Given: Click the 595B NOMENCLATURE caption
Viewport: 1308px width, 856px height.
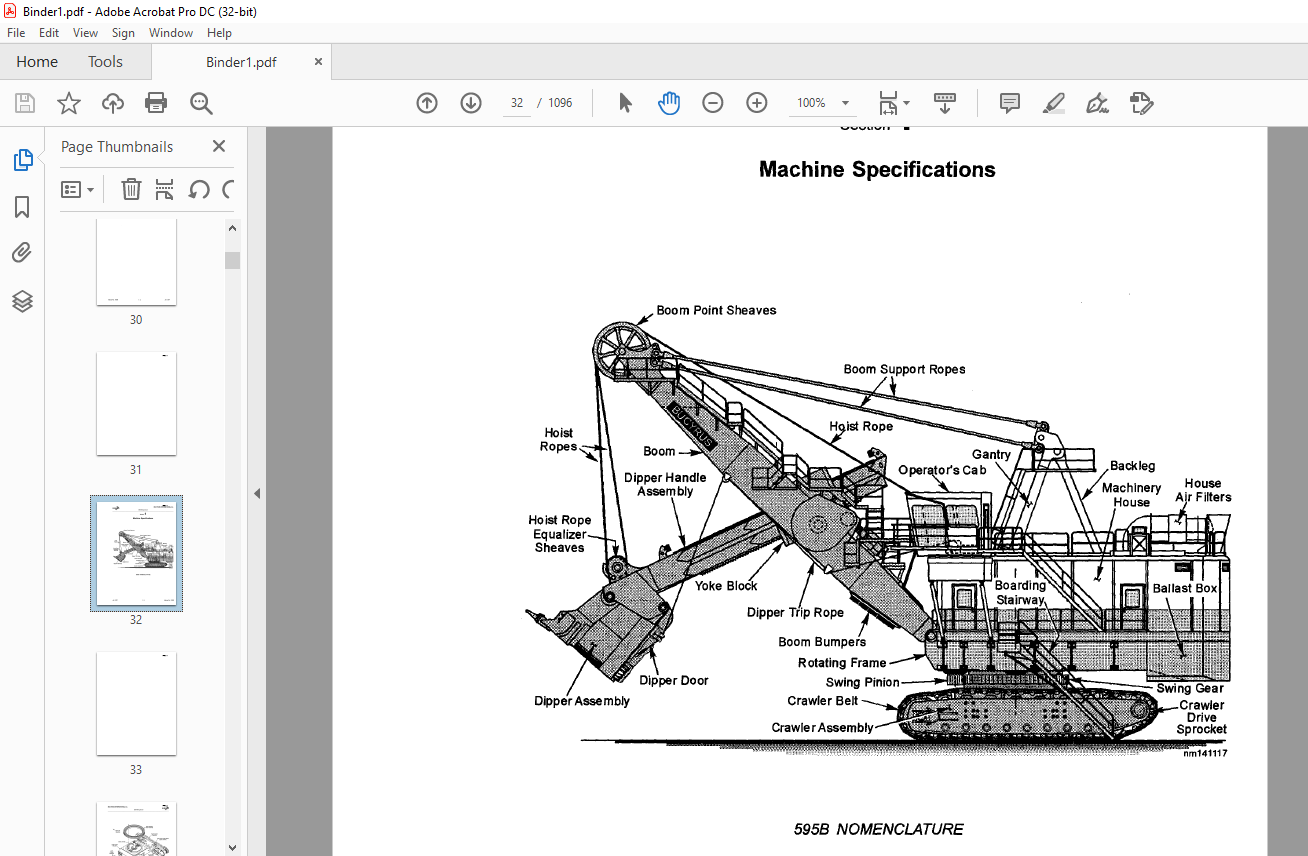Looking at the screenshot, I should 879,829.
